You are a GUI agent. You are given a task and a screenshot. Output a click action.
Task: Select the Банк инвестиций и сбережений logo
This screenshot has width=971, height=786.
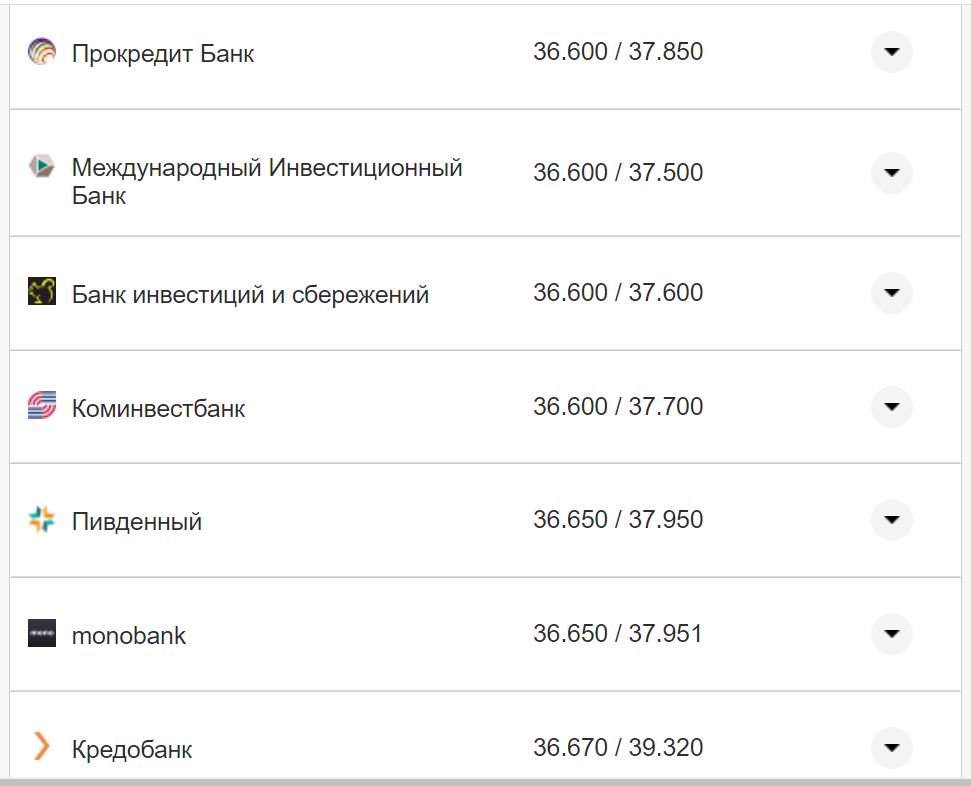click(x=40, y=293)
